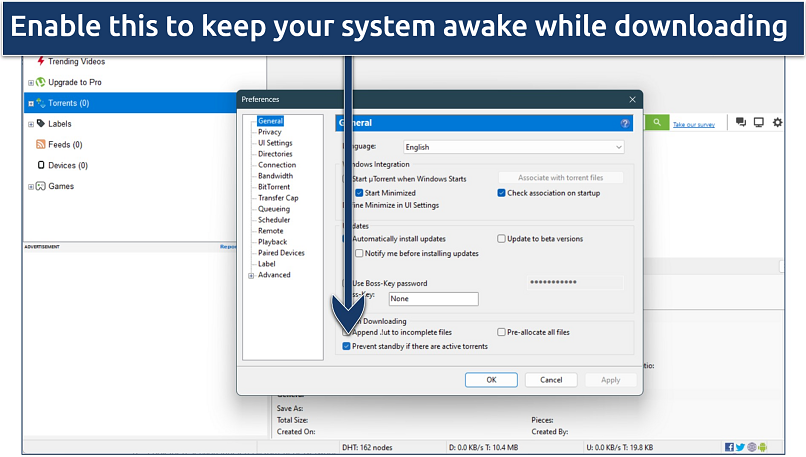Select Scheduler in the preferences list
The width and height of the screenshot is (806, 457).
pos(274,220)
